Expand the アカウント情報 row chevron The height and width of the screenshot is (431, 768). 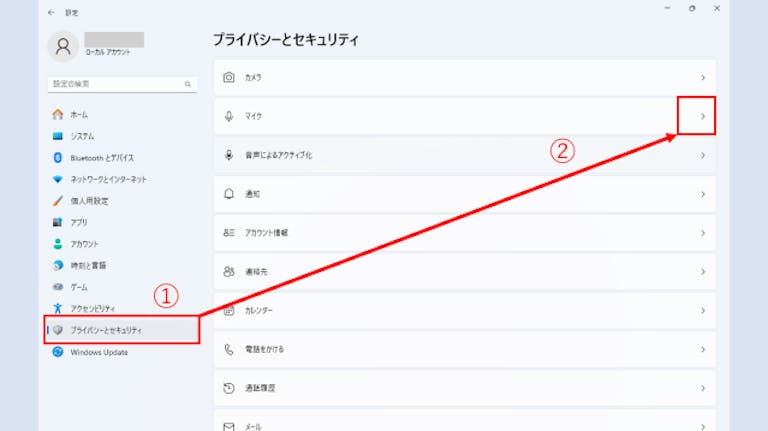(703, 233)
